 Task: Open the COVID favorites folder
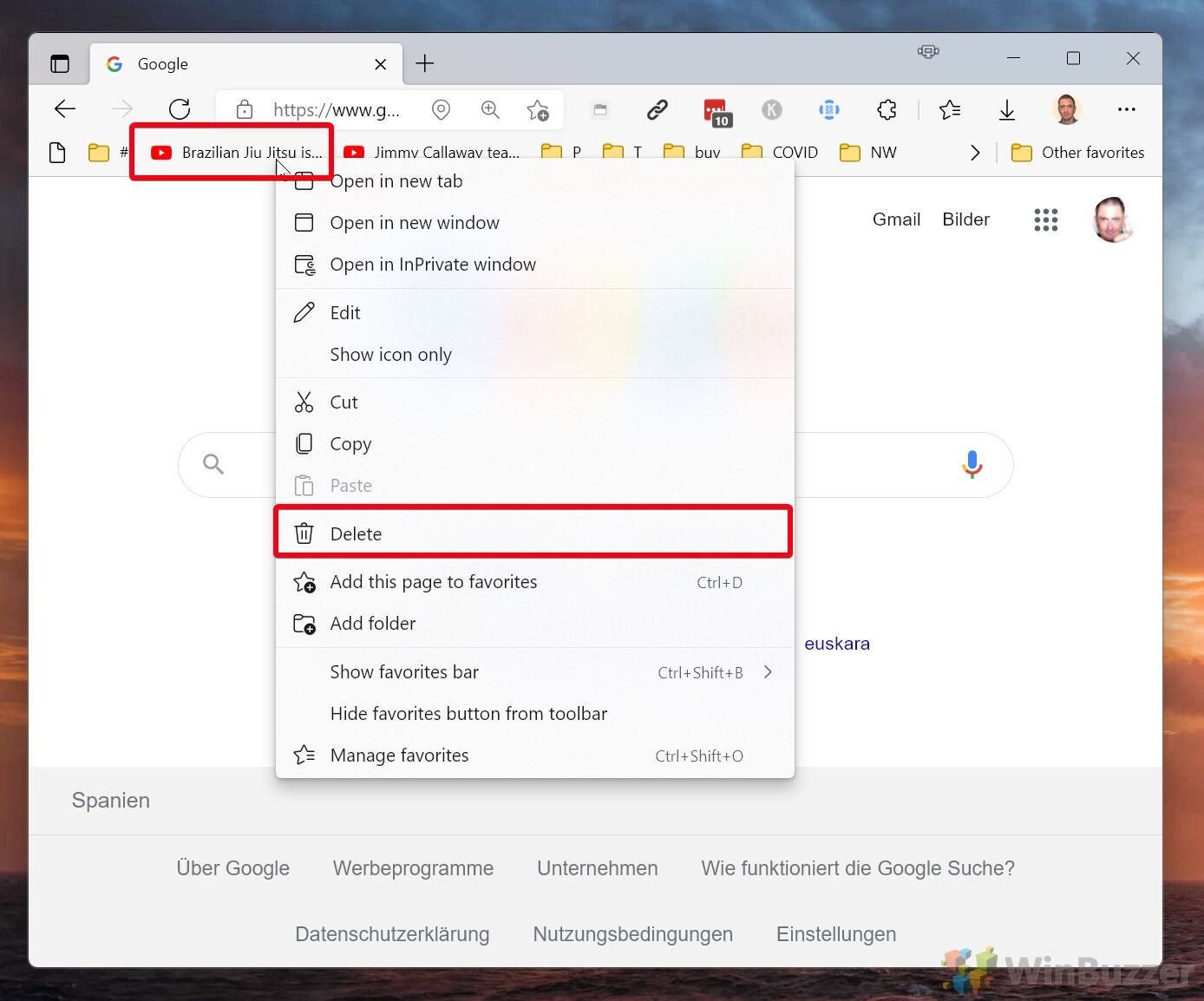point(780,153)
